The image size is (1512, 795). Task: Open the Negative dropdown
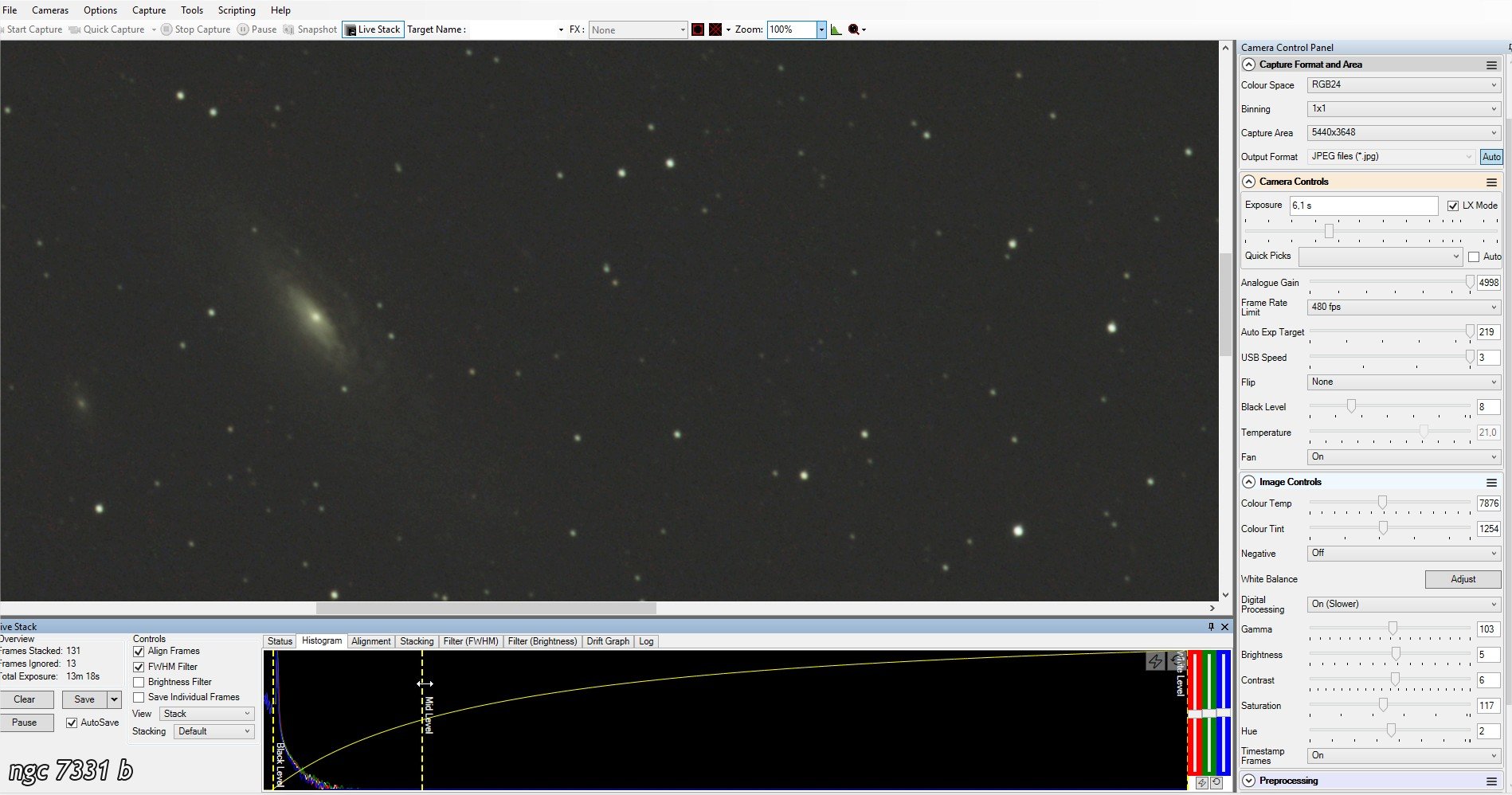tap(1404, 553)
